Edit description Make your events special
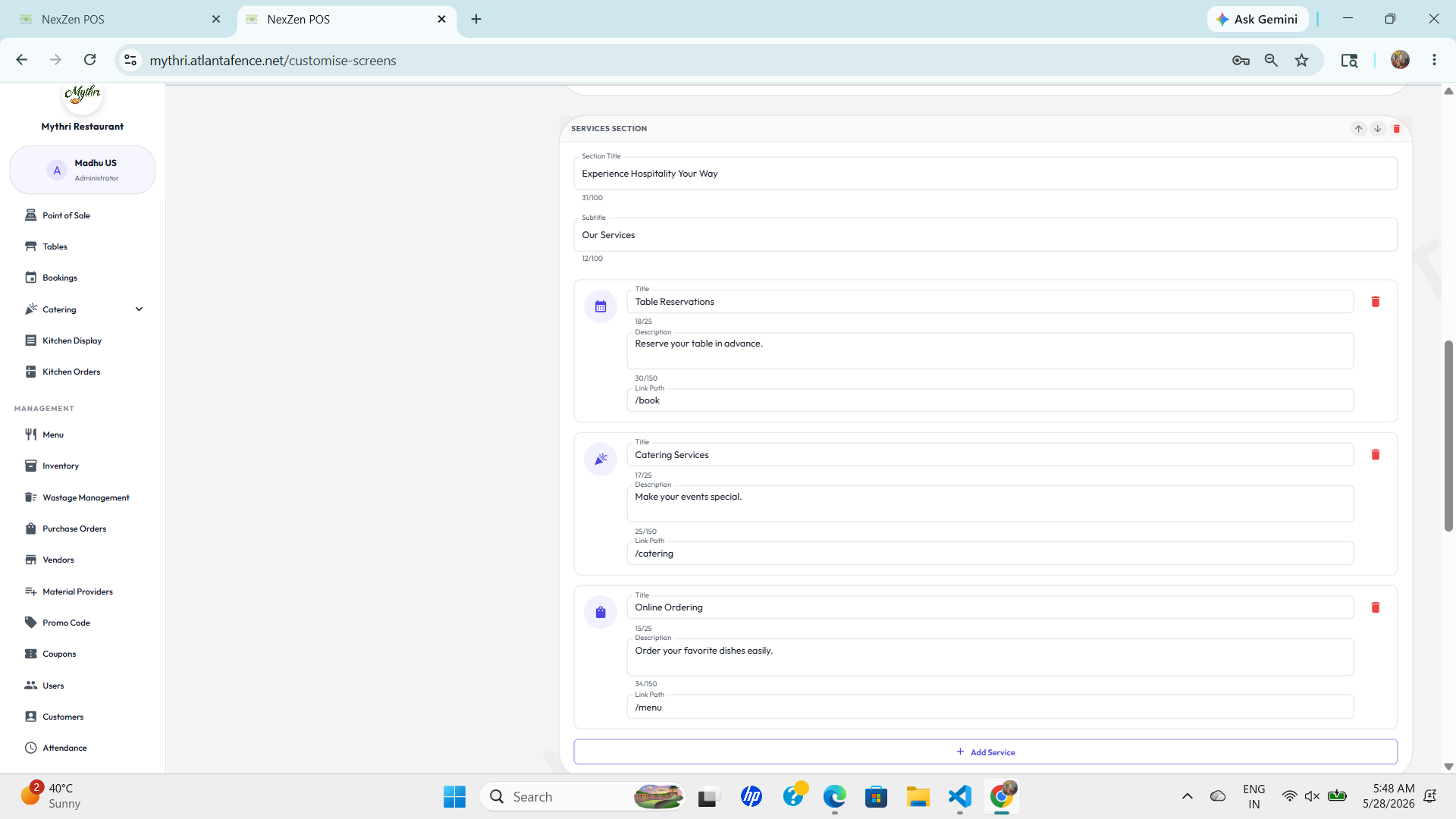This screenshot has width=1456, height=819. [990, 504]
